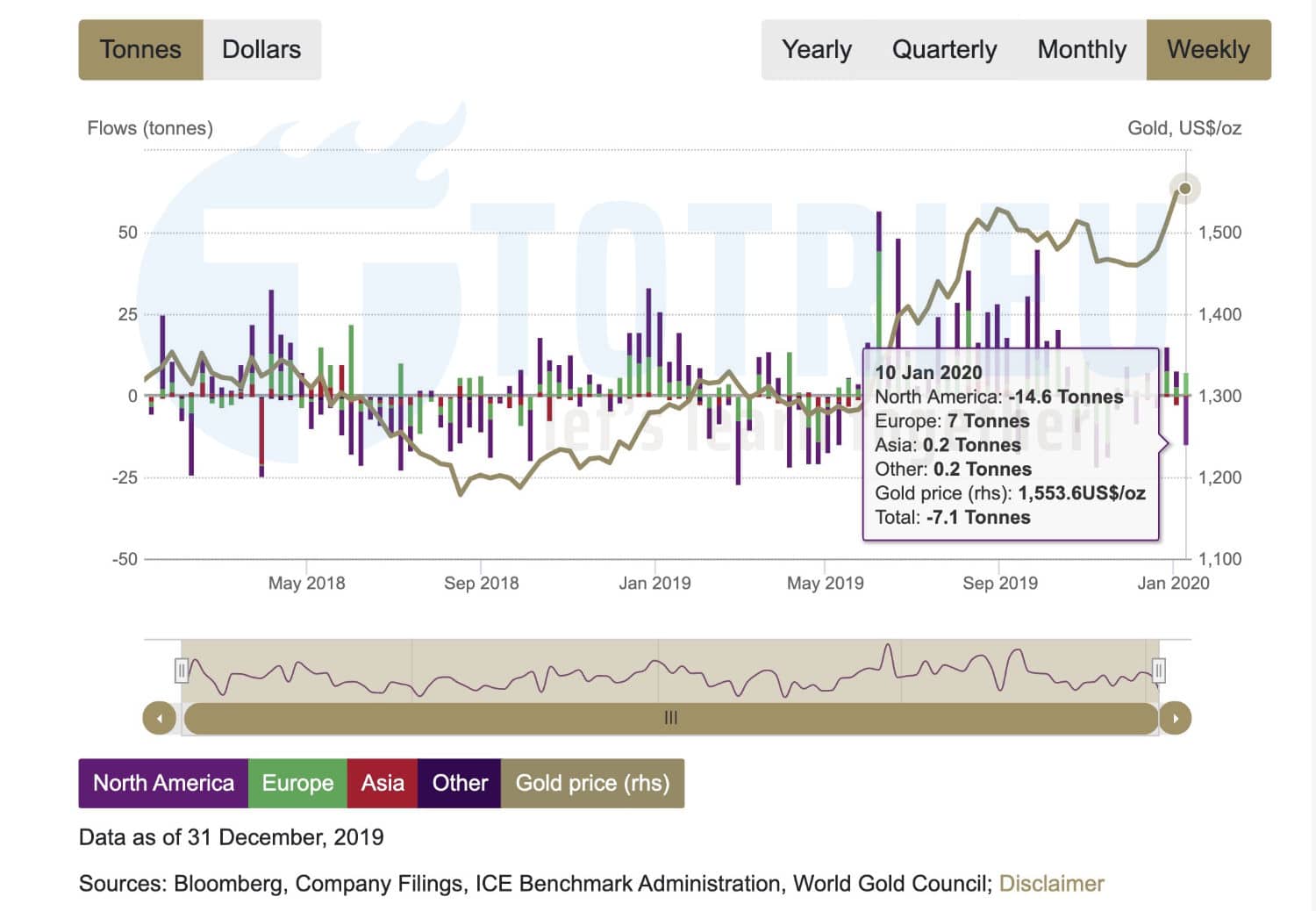Select the Tonnes unit
1316x911 pixels.
pos(140,50)
